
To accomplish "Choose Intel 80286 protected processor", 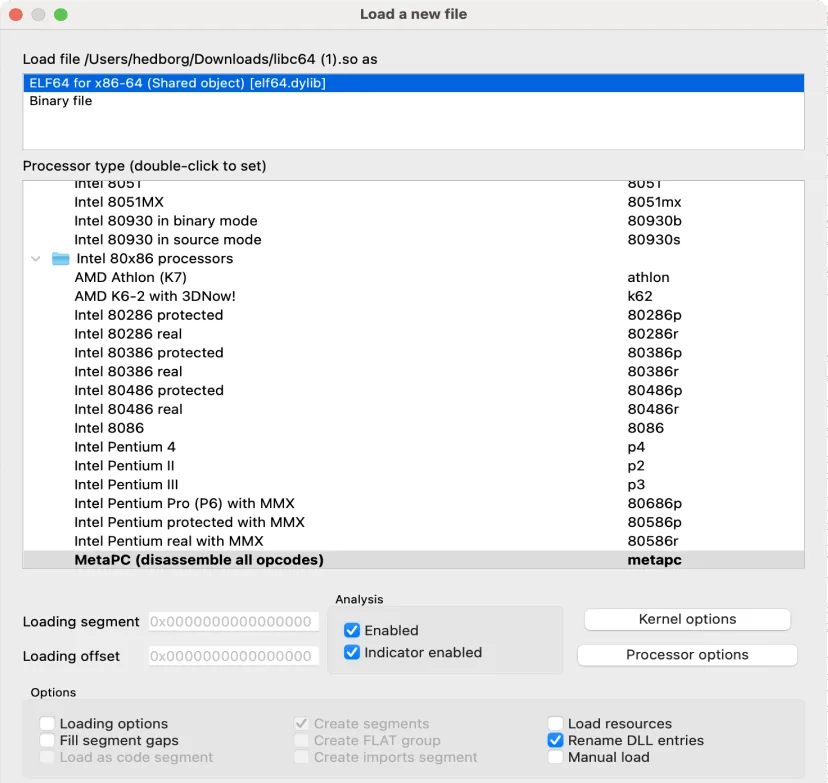I will pyautogui.click(x=413, y=315).
